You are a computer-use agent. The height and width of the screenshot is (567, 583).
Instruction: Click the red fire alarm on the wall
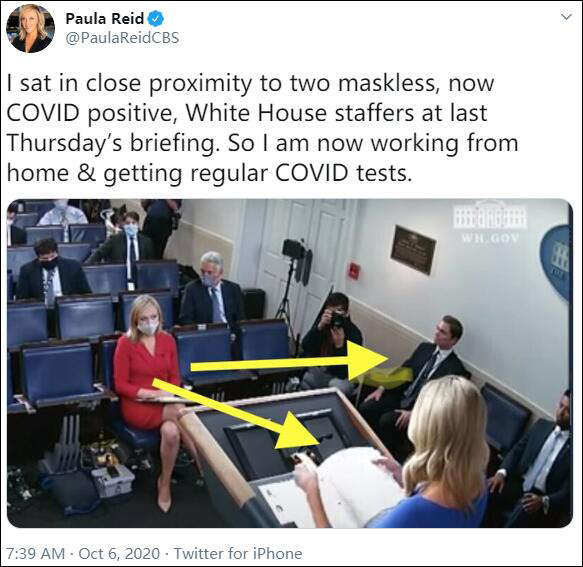354,270
